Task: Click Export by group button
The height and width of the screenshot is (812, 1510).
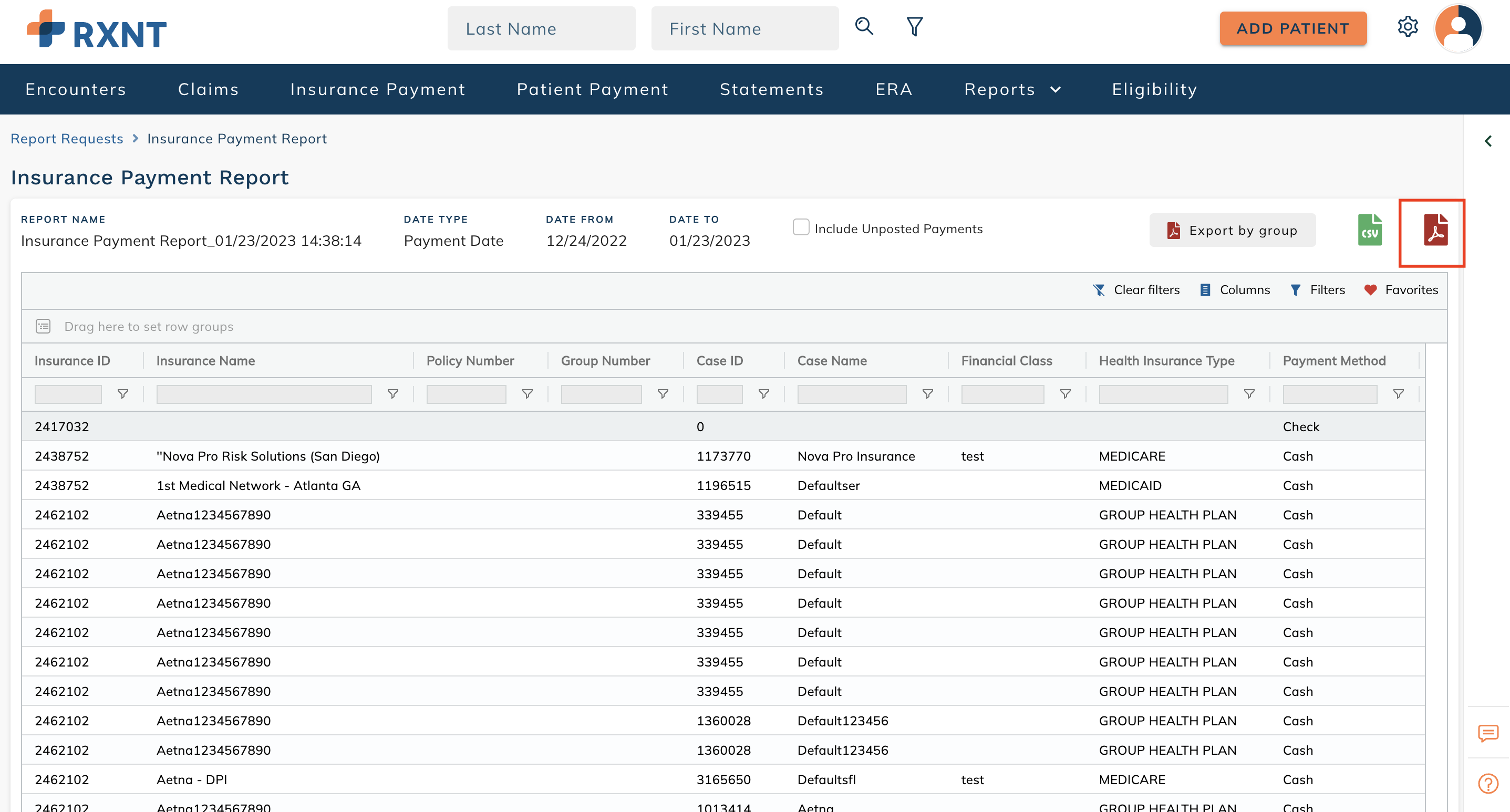Action: (x=1232, y=230)
